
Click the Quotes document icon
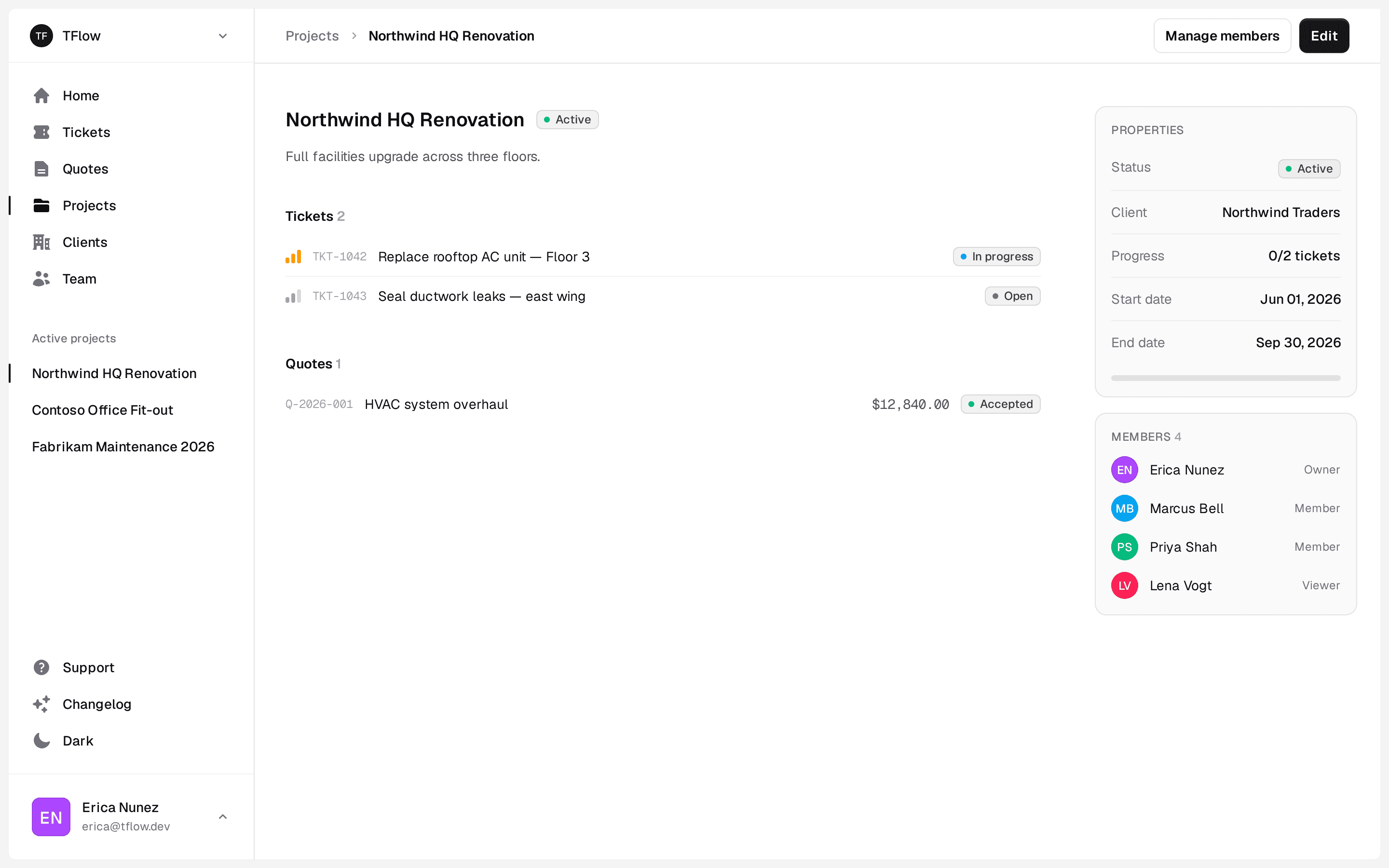(x=41, y=169)
